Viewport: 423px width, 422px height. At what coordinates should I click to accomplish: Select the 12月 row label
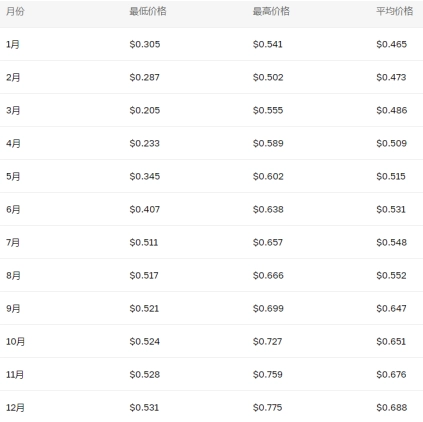click(15, 407)
